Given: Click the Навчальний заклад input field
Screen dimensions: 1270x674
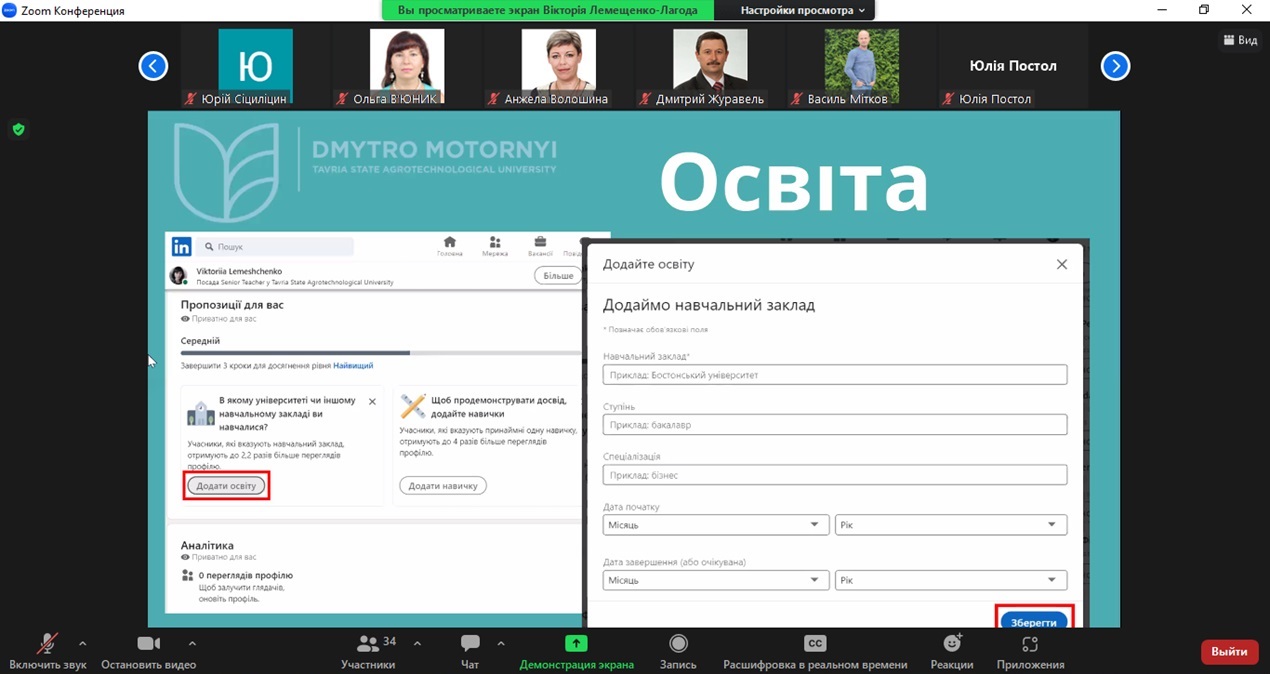Looking at the screenshot, I should [835, 375].
